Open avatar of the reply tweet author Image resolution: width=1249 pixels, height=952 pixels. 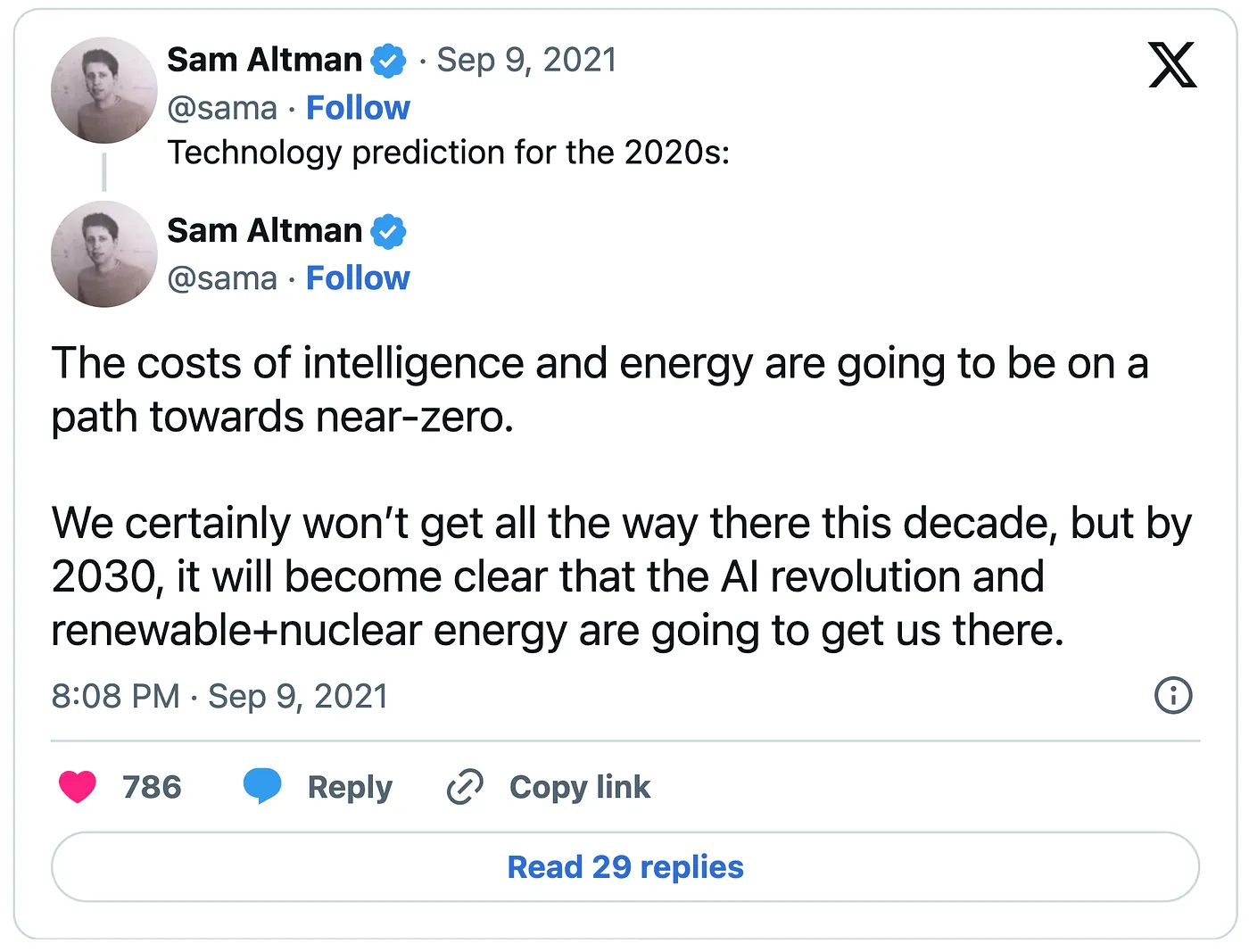click(104, 254)
